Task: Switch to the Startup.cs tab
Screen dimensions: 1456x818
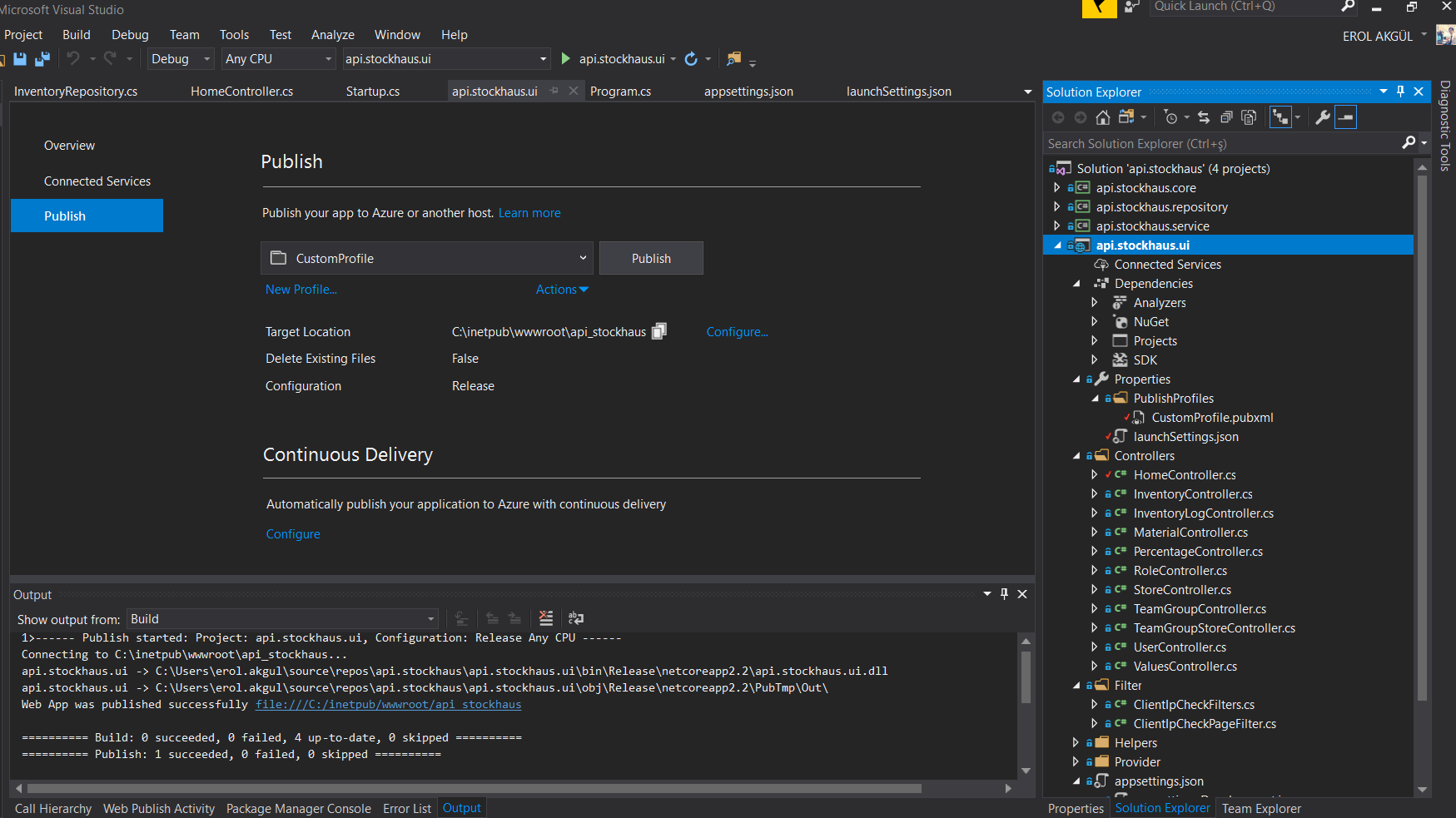Action: 372,92
